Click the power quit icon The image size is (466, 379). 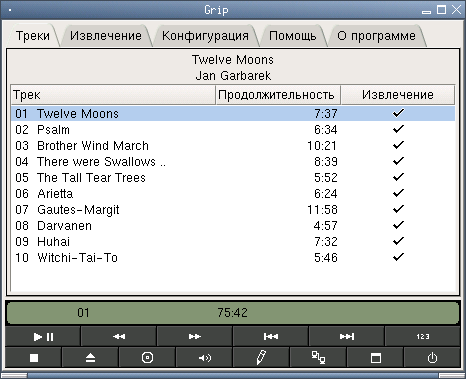point(432,358)
